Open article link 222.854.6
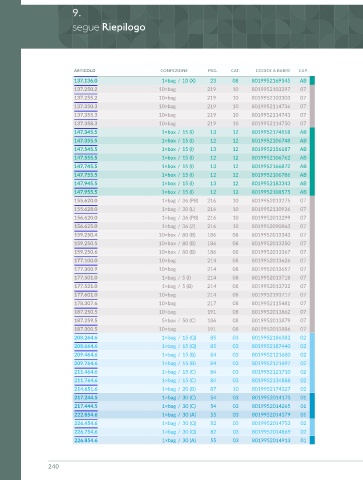The image size is (363, 480). pyautogui.click(x=86, y=415)
